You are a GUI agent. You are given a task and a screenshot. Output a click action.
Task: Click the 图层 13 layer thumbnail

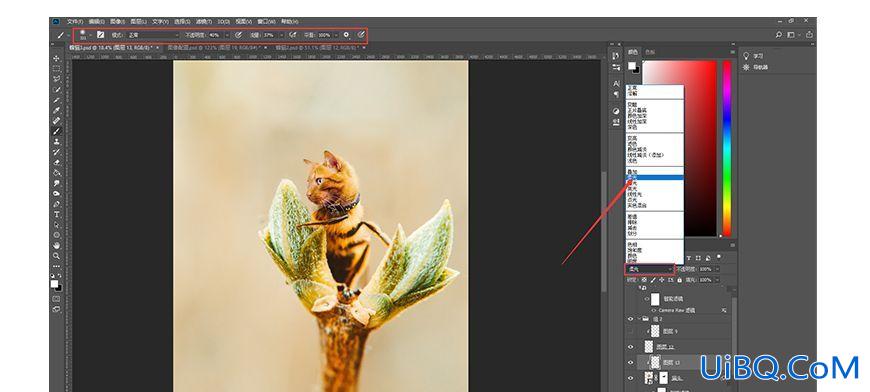655,362
